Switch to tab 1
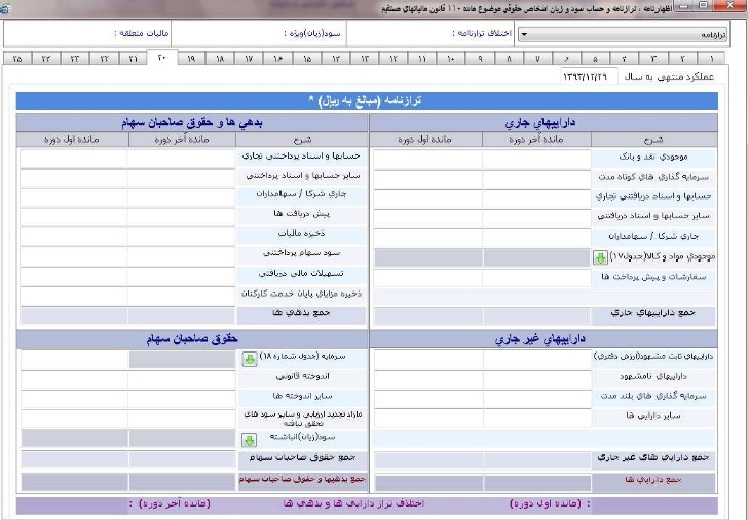The height and width of the screenshot is (520, 748). pyautogui.click(x=711, y=59)
